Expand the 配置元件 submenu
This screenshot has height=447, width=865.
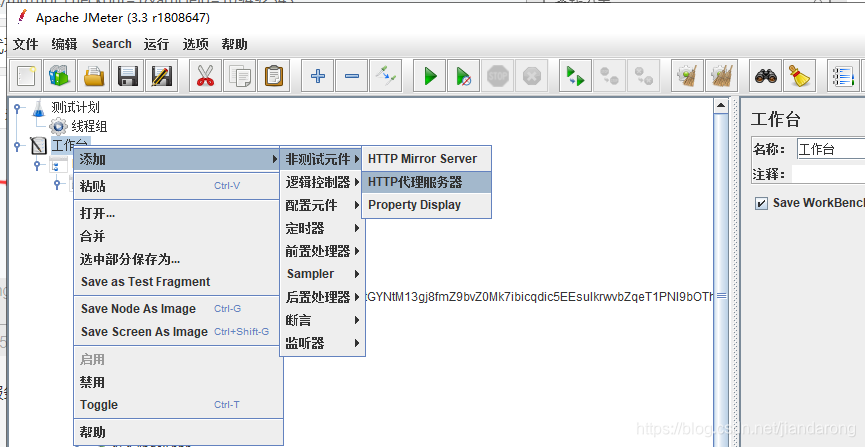323,205
